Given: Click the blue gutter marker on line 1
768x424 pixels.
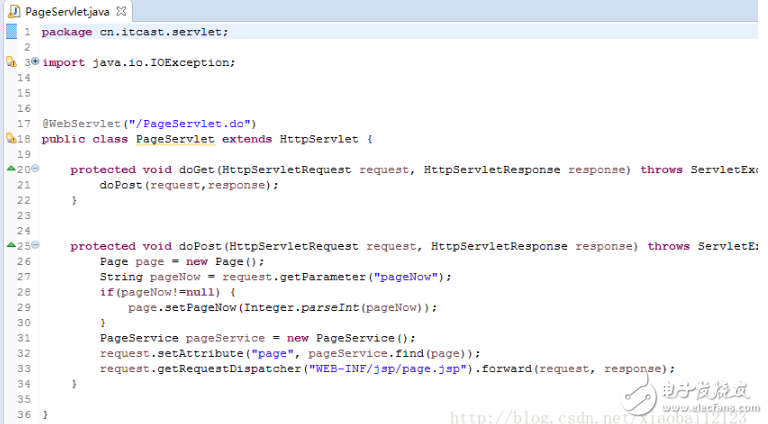Looking at the screenshot, I should pos(10,31).
